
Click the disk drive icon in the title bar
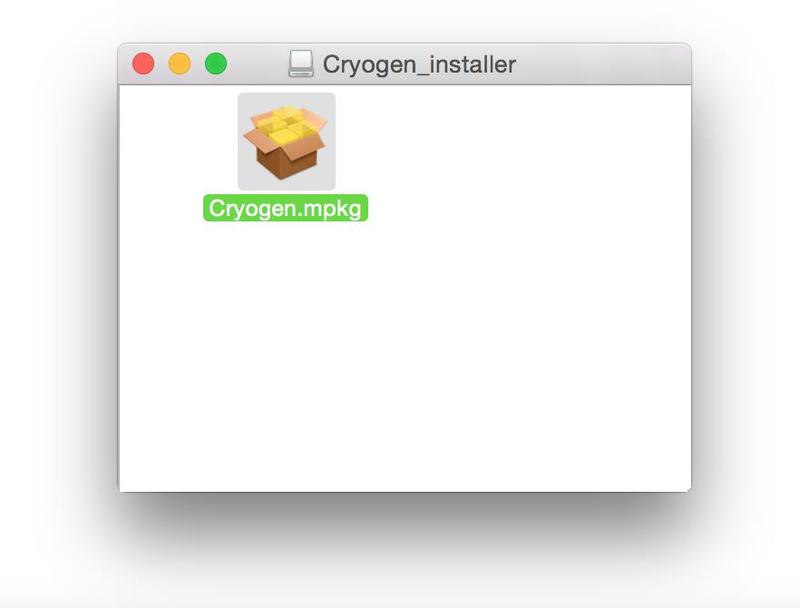click(x=301, y=64)
